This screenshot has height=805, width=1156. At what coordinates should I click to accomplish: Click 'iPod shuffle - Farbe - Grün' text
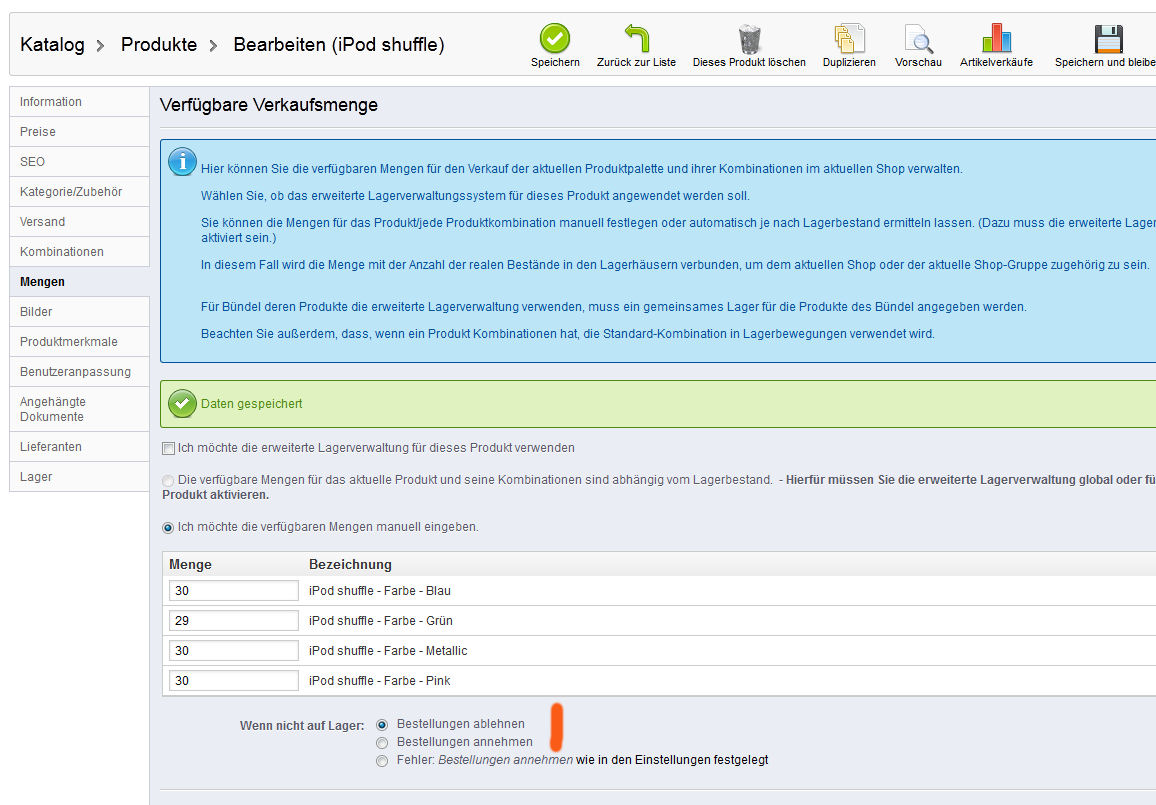tap(381, 621)
